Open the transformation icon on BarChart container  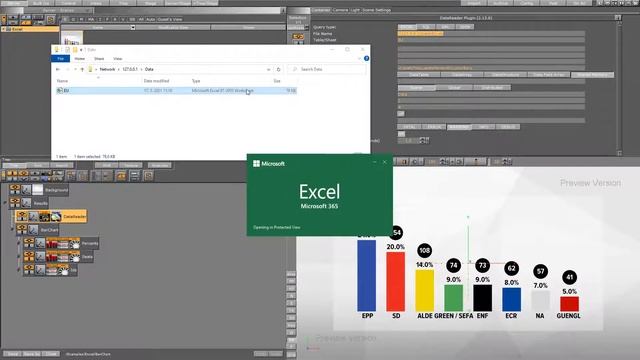pyautogui.click(x=33, y=230)
